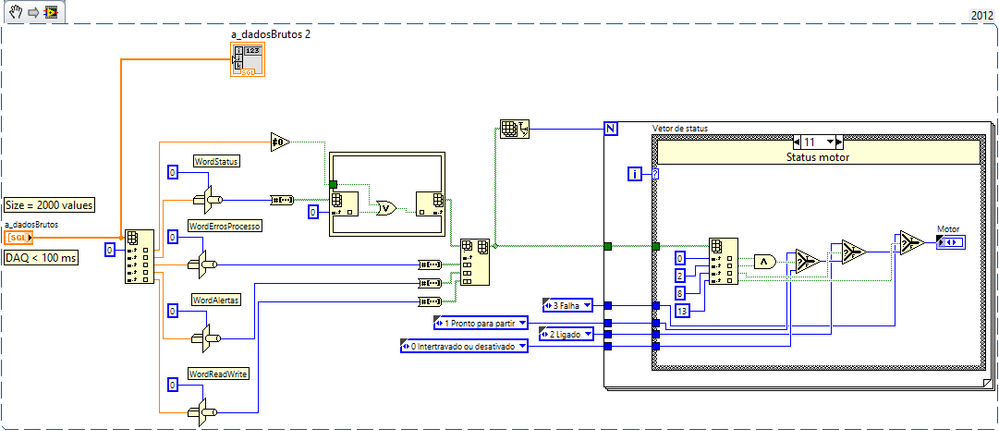Click the 8 numeric constant in case structure
The image size is (999, 431).
(681, 292)
